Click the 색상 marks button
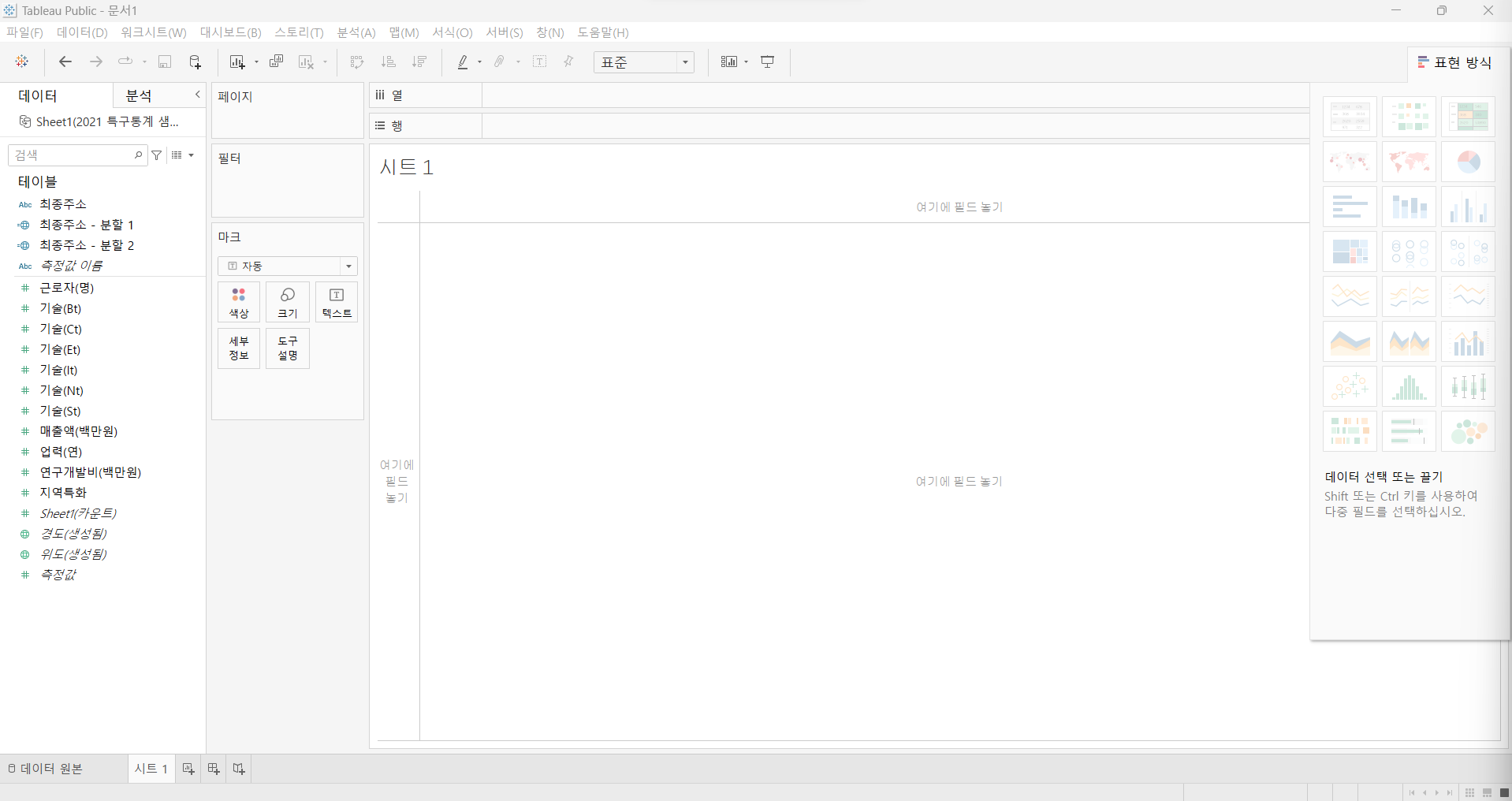 tap(239, 302)
